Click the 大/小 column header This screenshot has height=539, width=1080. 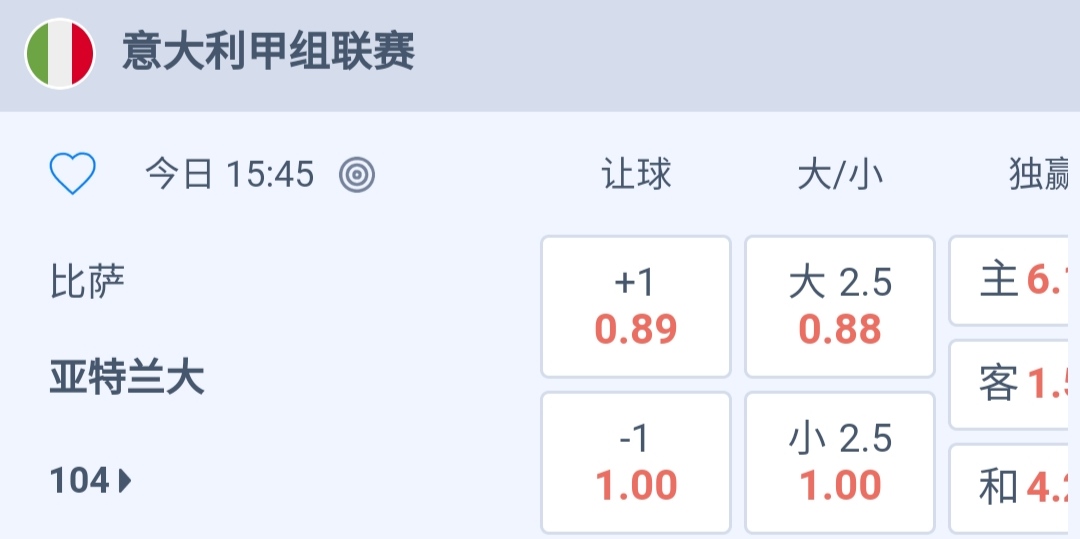(x=840, y=175)
